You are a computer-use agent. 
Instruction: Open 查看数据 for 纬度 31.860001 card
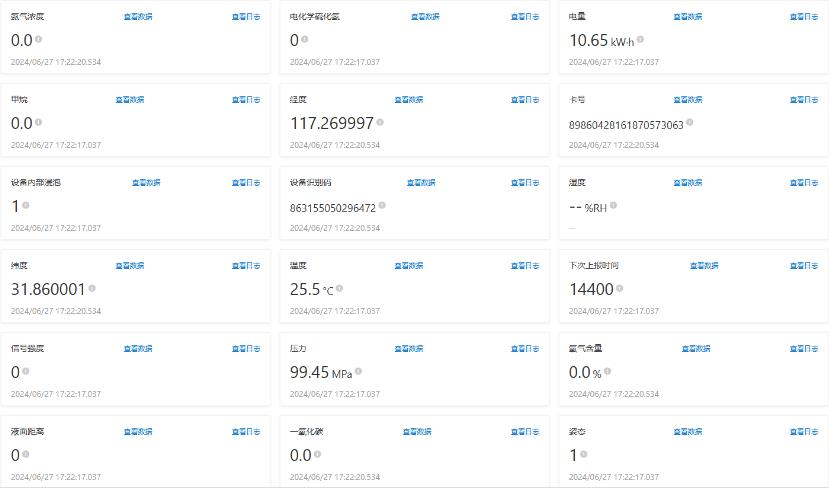[130, 266]
